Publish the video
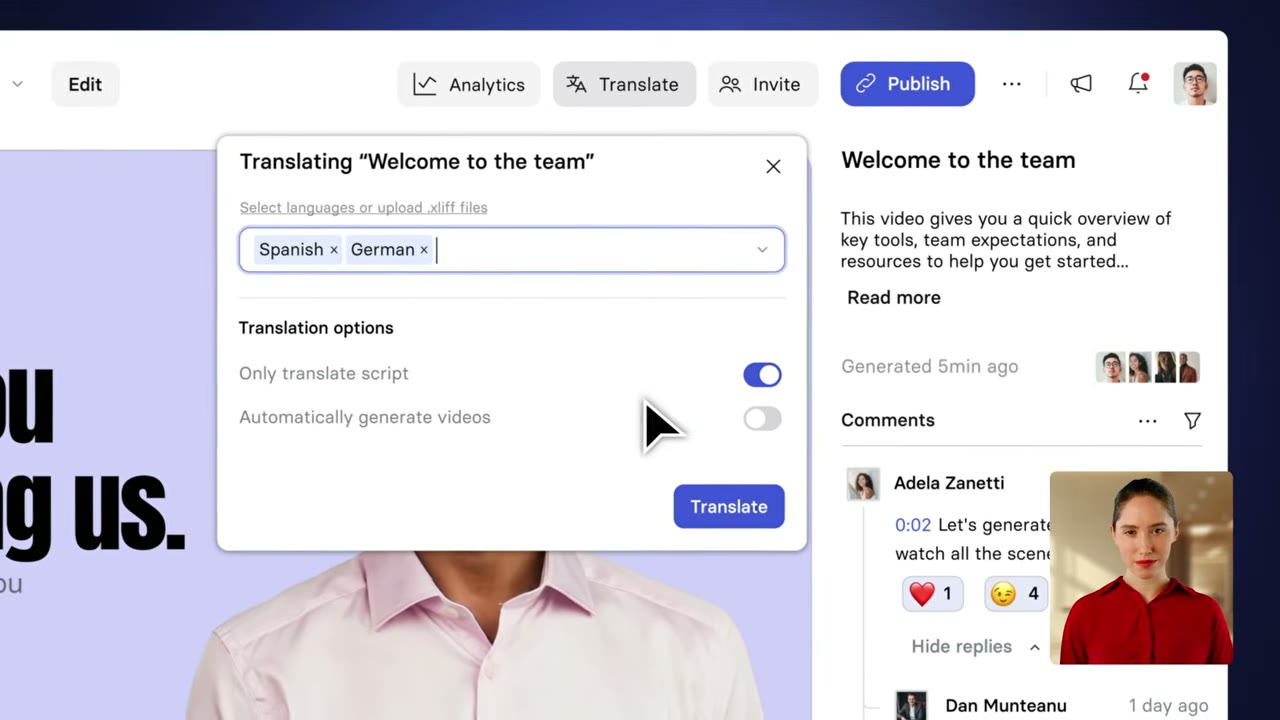The width and height of the screenshot is (1280, 720). click(x=907, y=84)
